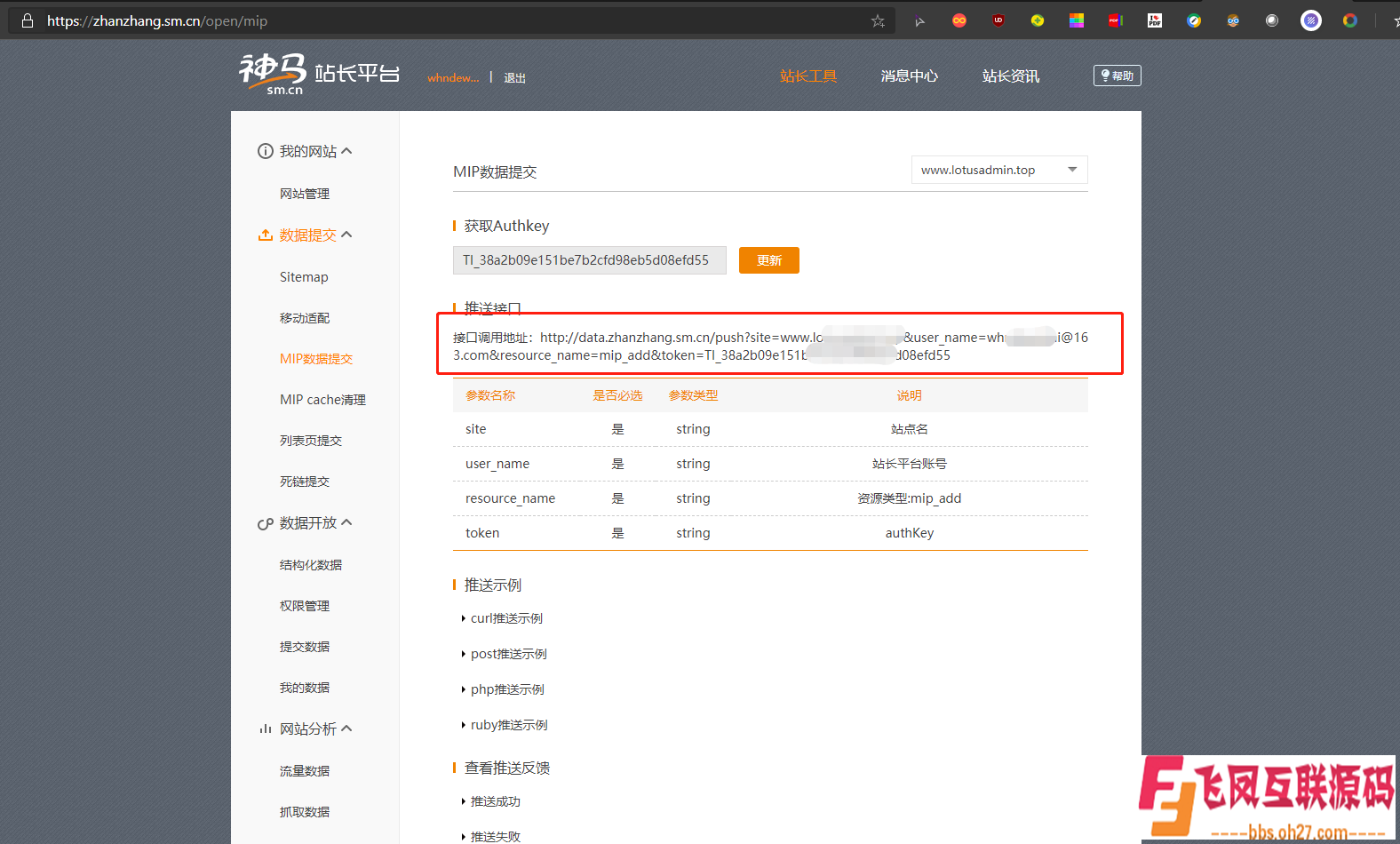Open the purple striped circle extension

click(1311, 20)
